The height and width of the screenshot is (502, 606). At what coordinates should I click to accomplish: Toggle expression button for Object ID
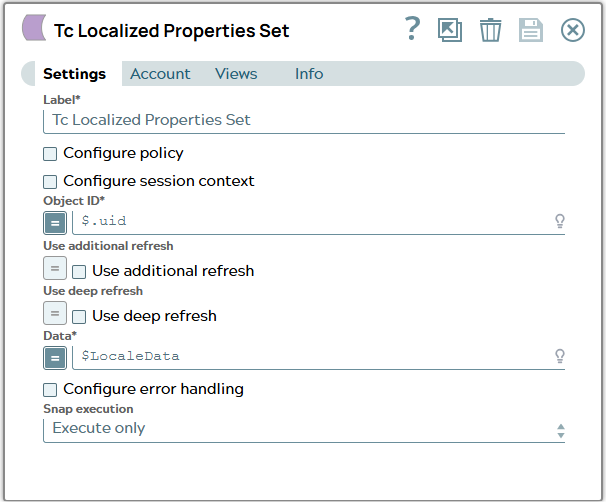(55, 223)
